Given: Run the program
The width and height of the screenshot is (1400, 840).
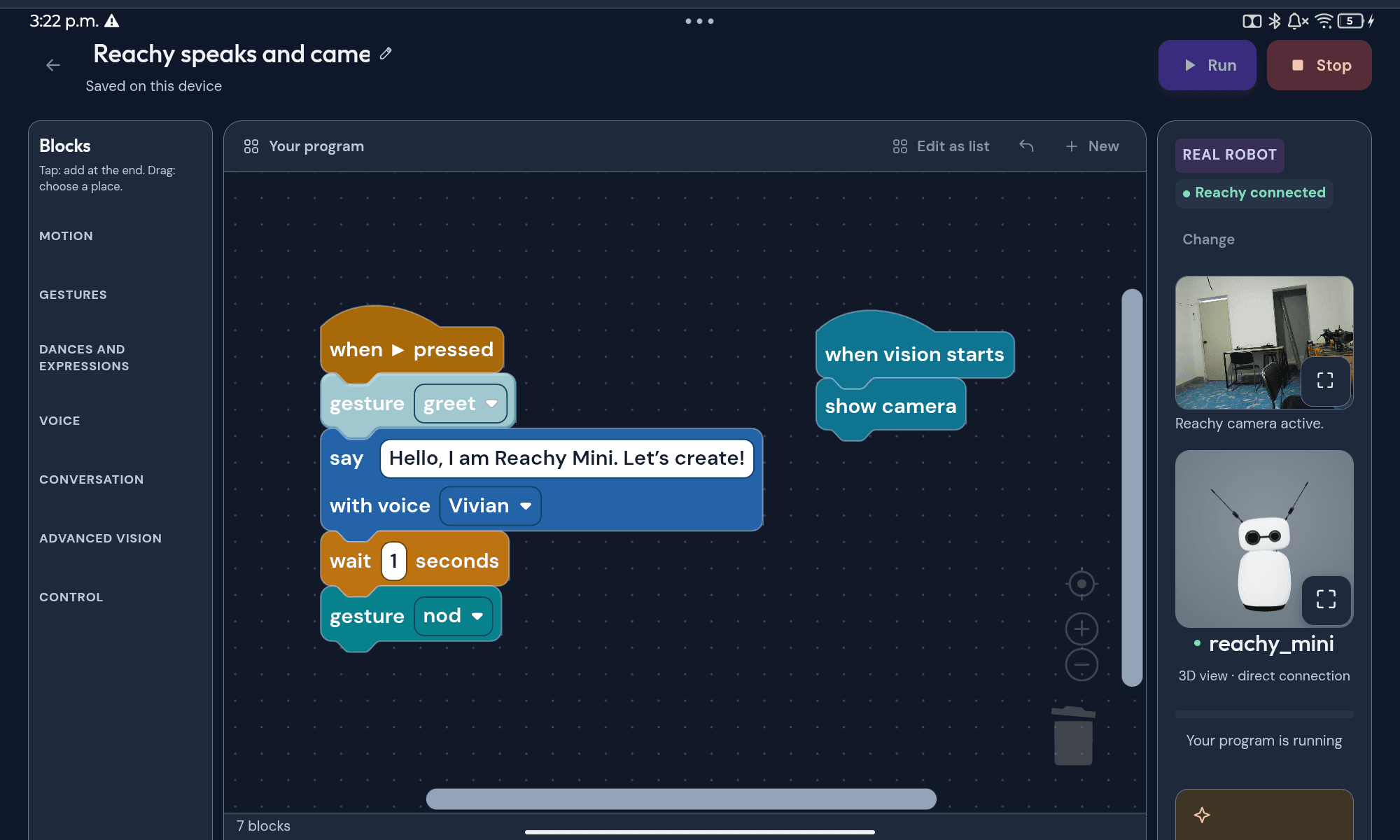Looking at the screenshot, I should click(x=1207, y=65).
